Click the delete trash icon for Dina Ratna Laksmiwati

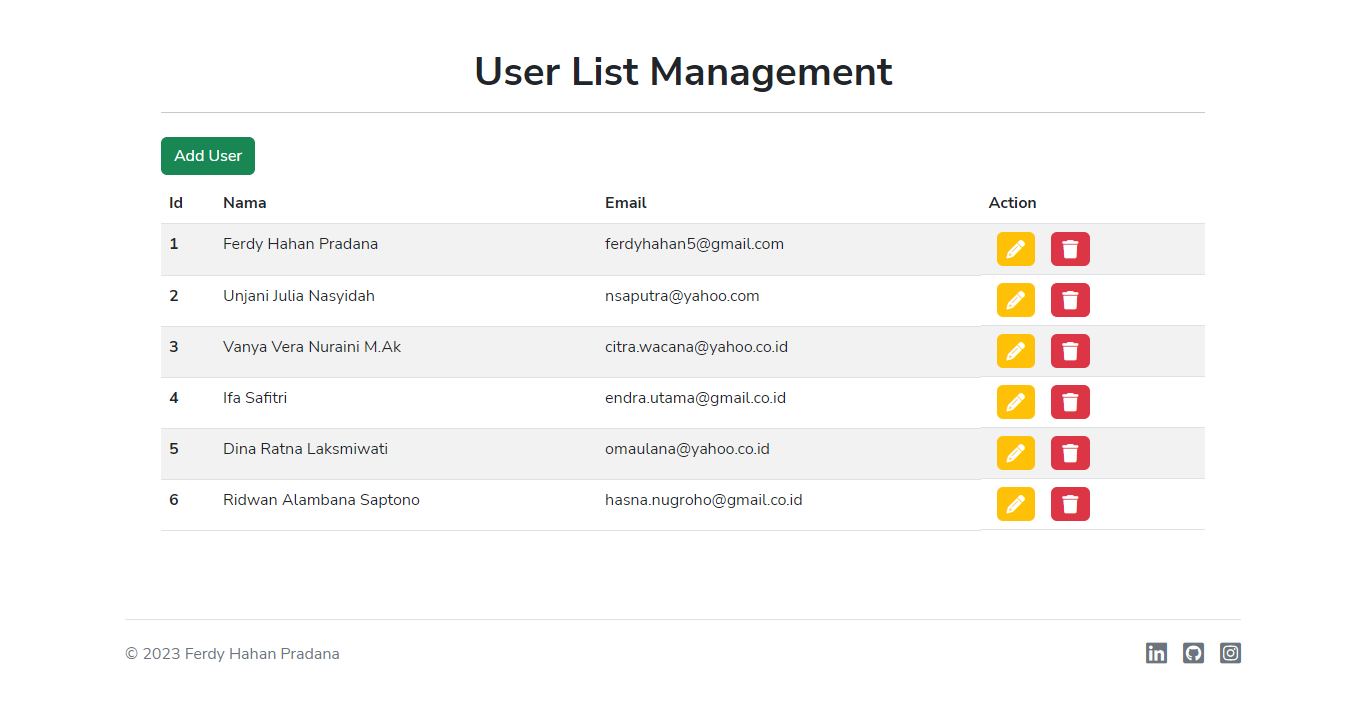[x=1070, y=453]
